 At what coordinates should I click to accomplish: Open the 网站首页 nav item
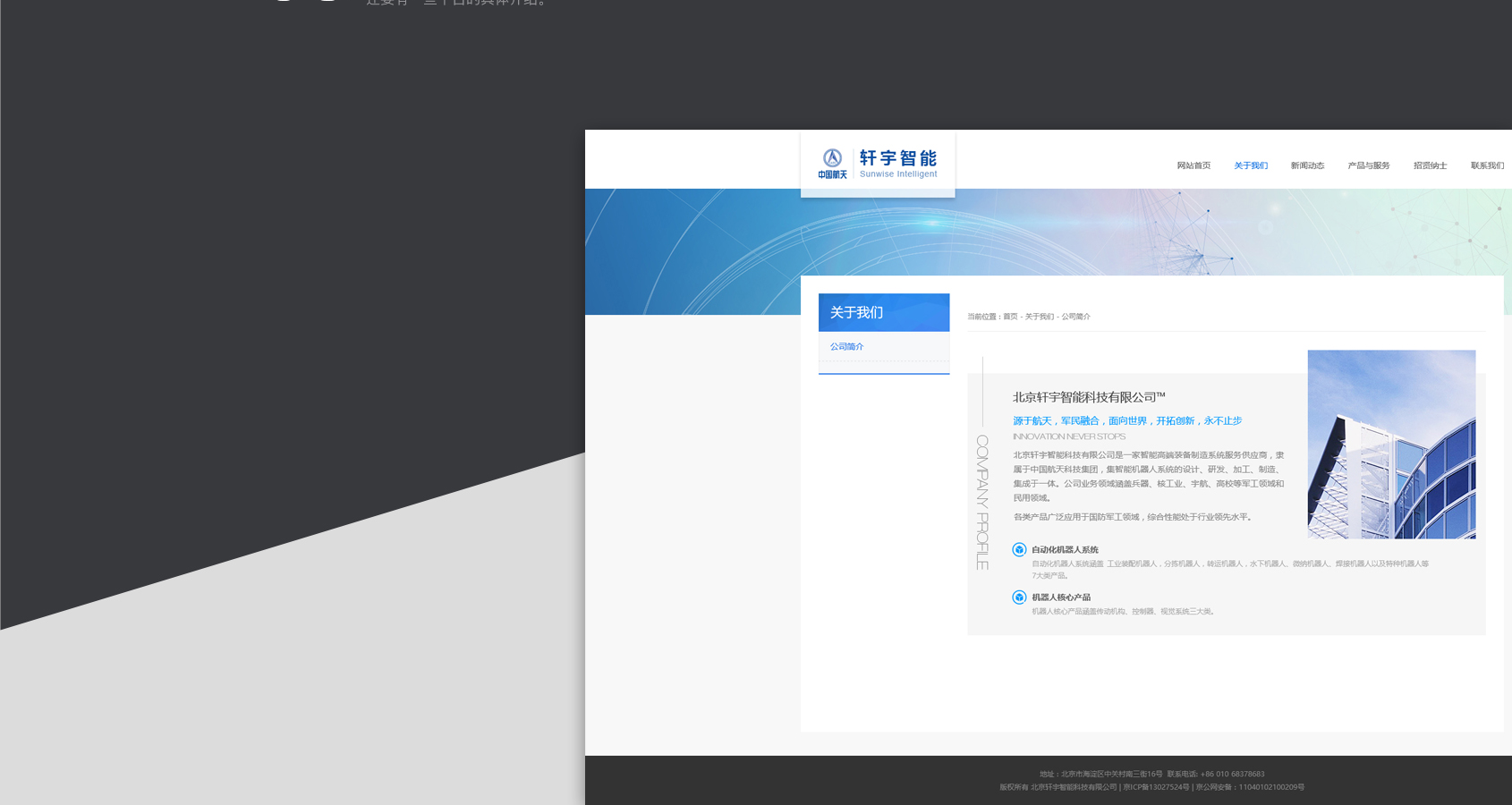click(x=1193, y=165)
